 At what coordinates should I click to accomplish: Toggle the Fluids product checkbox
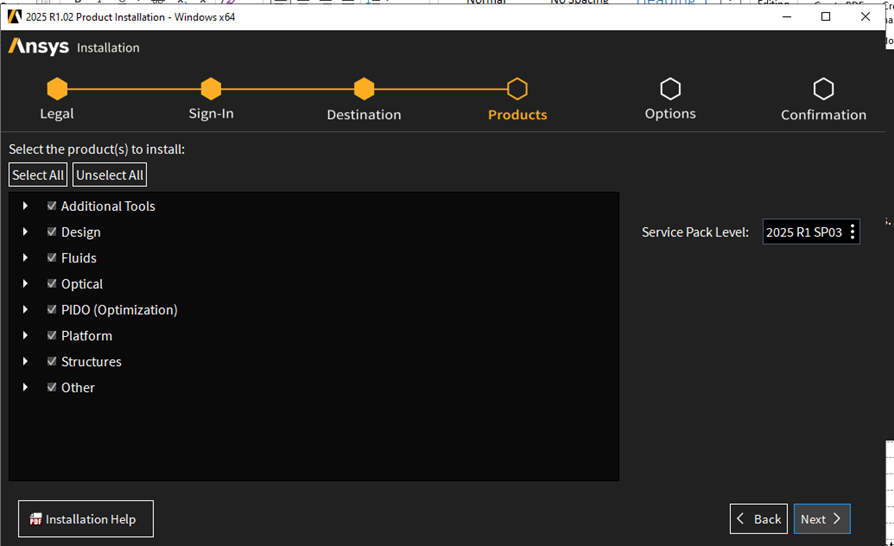[x=52, y=258]
